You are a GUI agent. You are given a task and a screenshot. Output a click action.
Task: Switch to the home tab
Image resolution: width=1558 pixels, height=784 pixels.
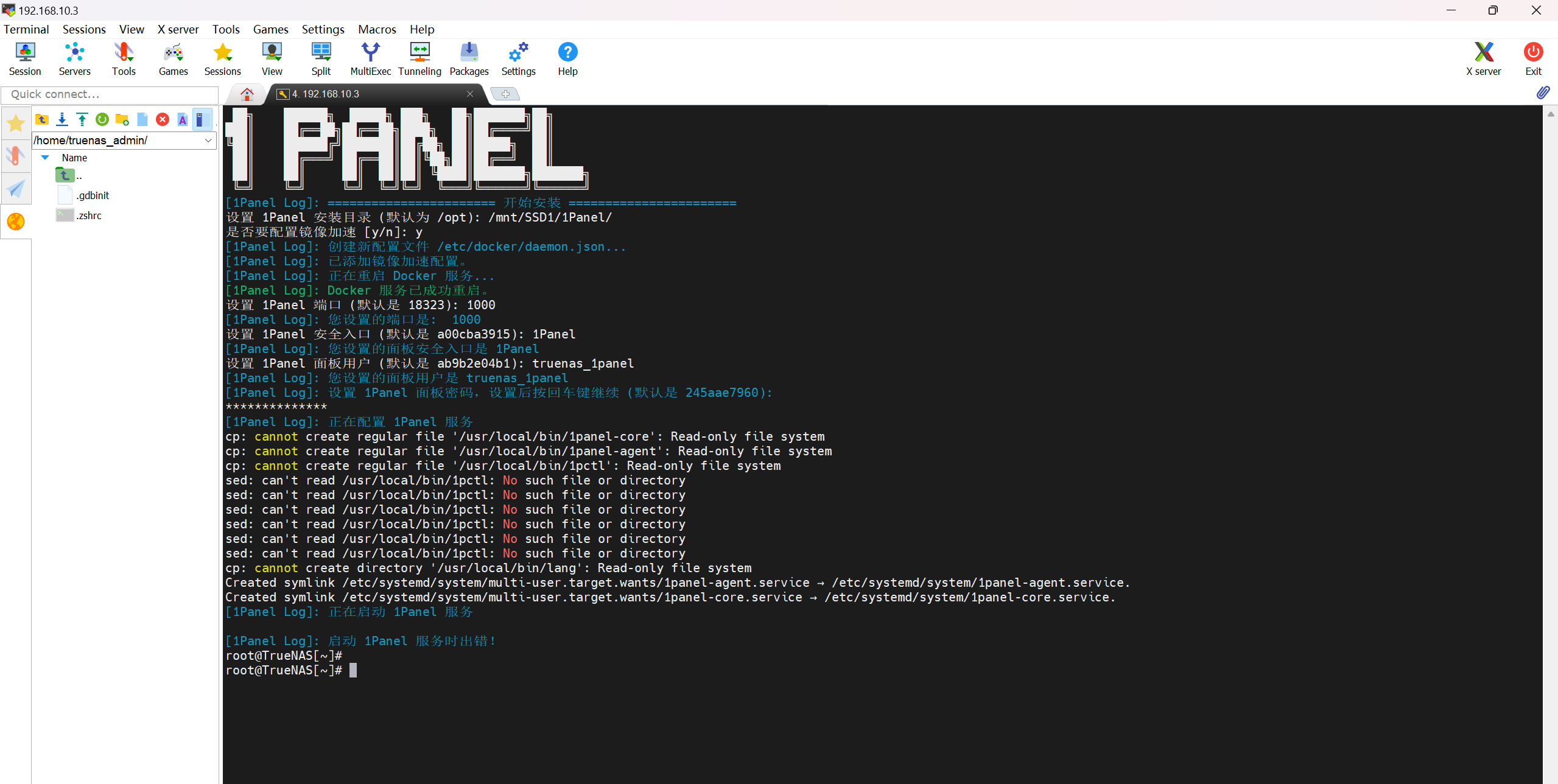(247, 94)
